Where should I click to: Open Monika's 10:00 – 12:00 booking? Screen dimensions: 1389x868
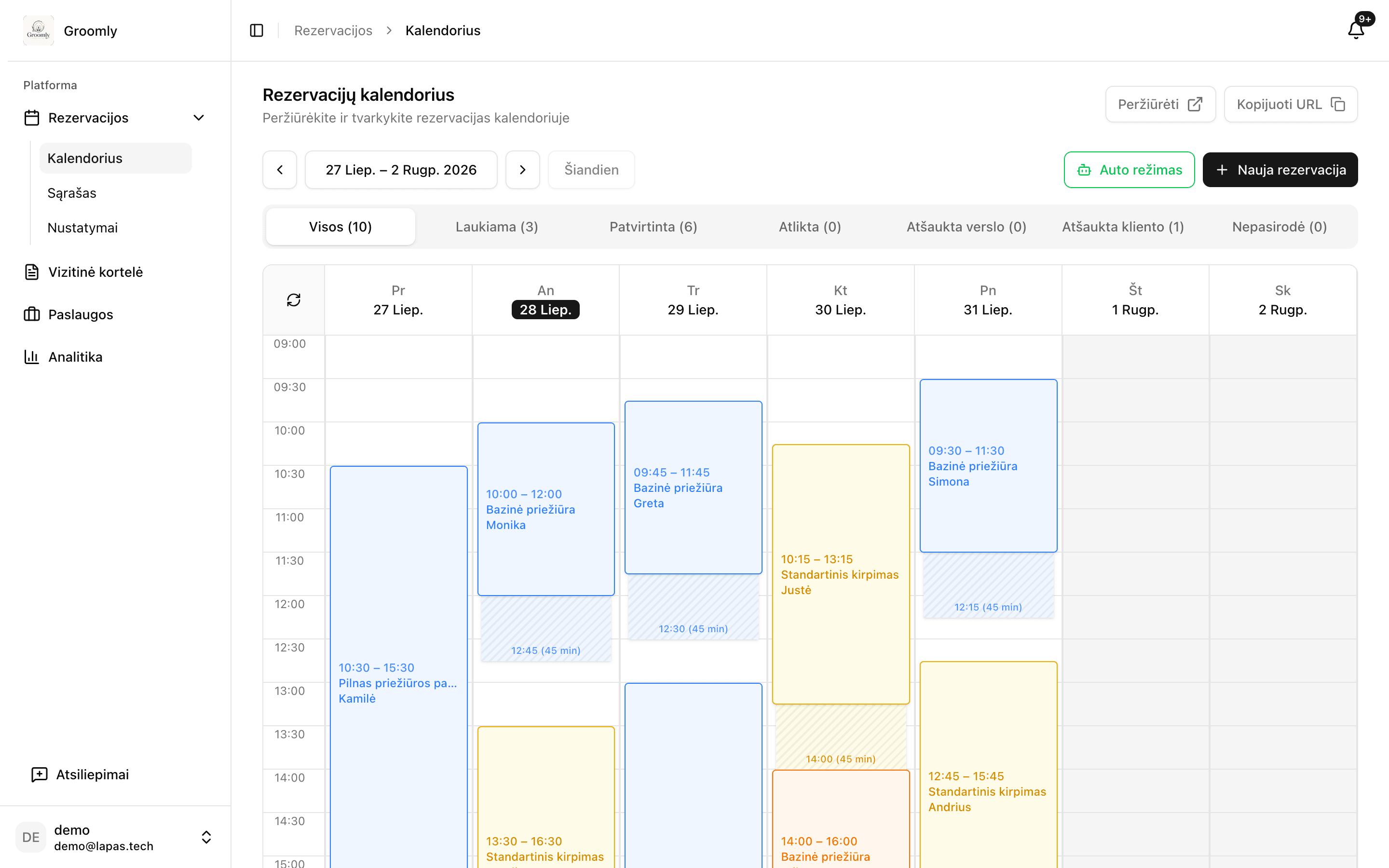pyautogui.click(x=546, y=509)
